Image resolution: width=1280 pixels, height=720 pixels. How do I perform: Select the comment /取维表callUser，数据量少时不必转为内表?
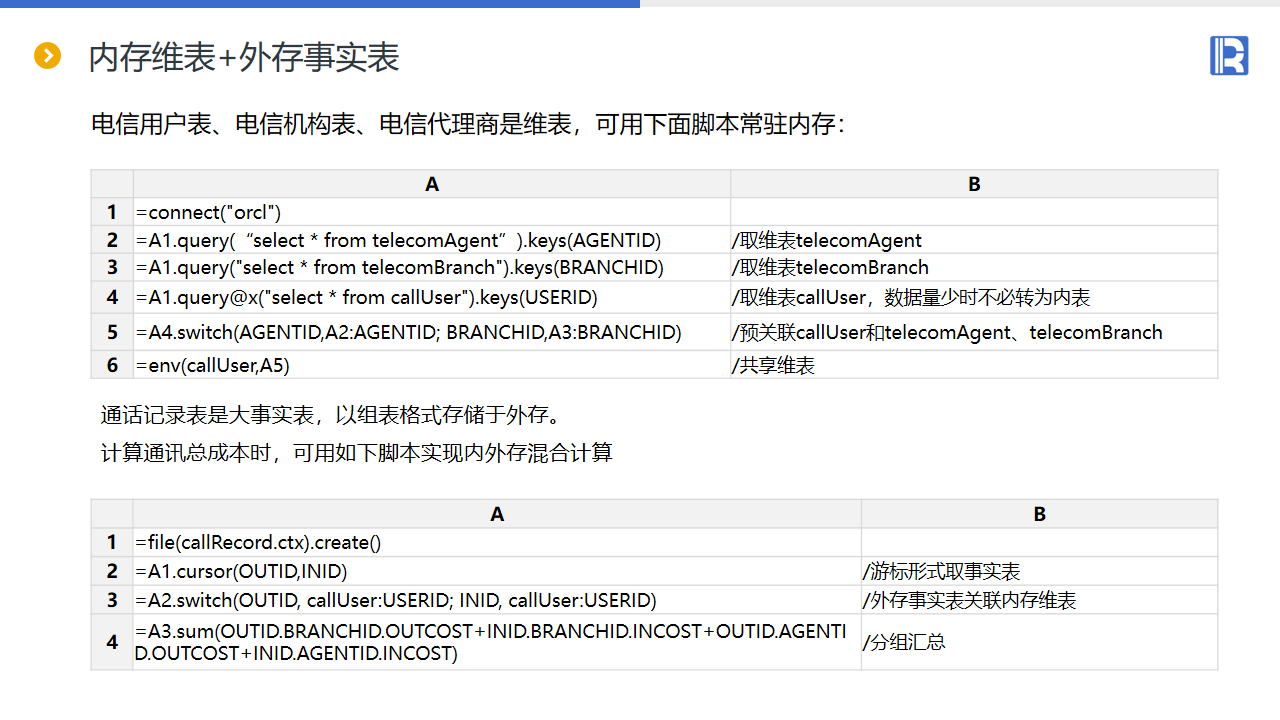pos(912,297)
